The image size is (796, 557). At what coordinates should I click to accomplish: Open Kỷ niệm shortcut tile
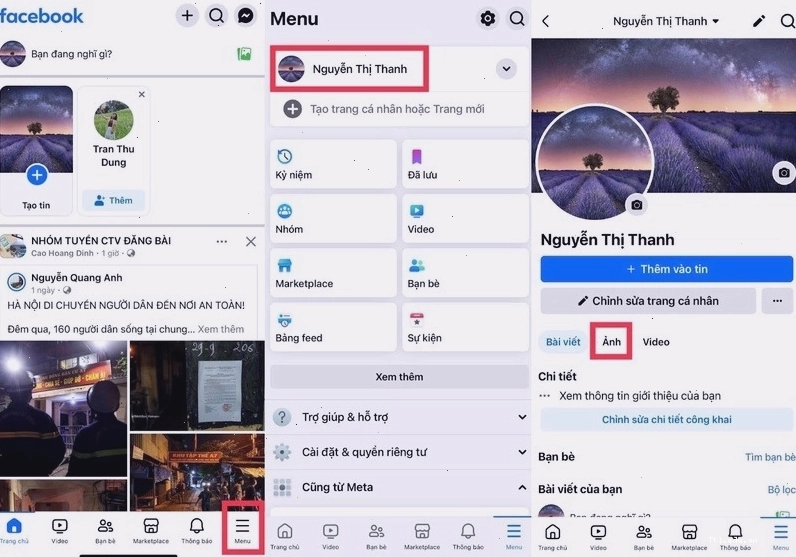click(x=334, y=164)
